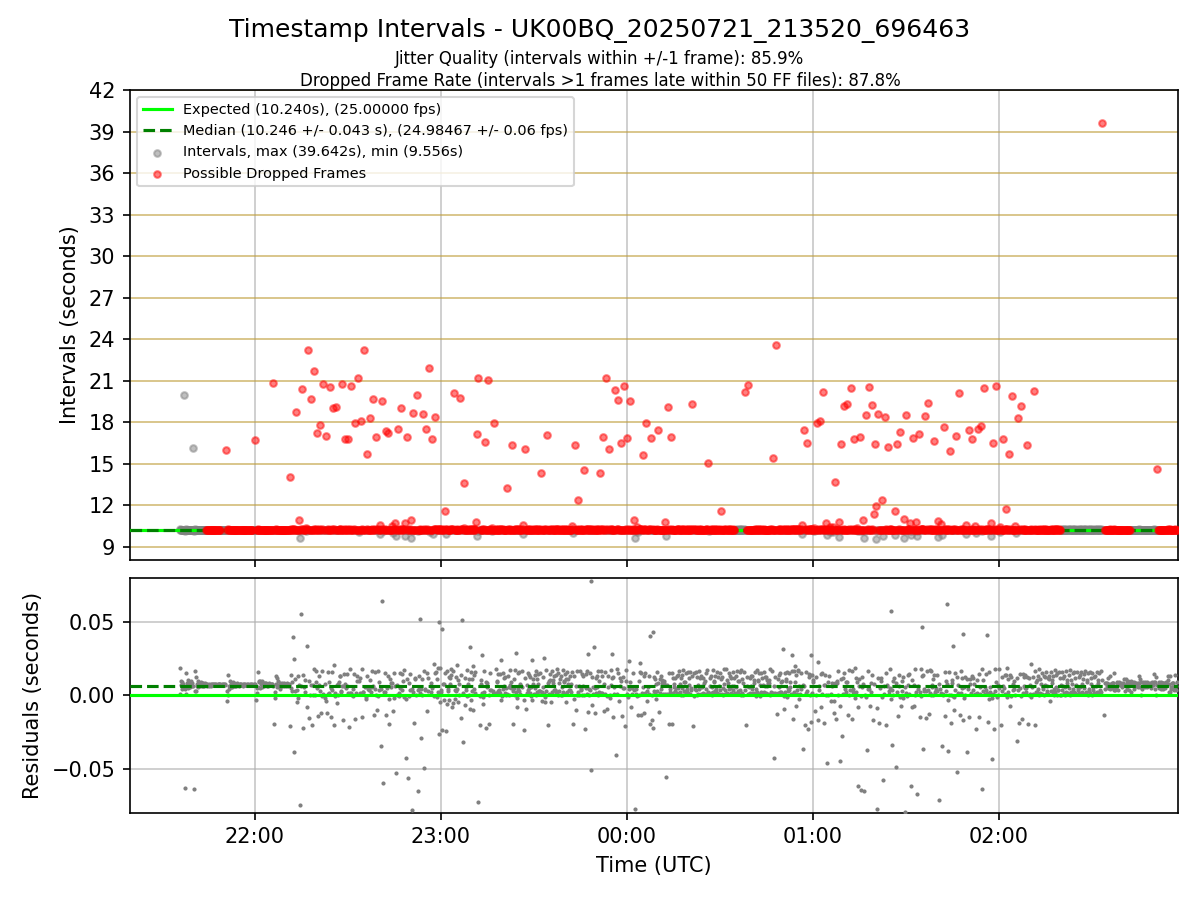The height and width of the screenshot is (900, 1200).
Task: Select the "Dropped Frame Rate" 87.8% subtitle line
Action: pyautogui.click(x=599, y=80)
